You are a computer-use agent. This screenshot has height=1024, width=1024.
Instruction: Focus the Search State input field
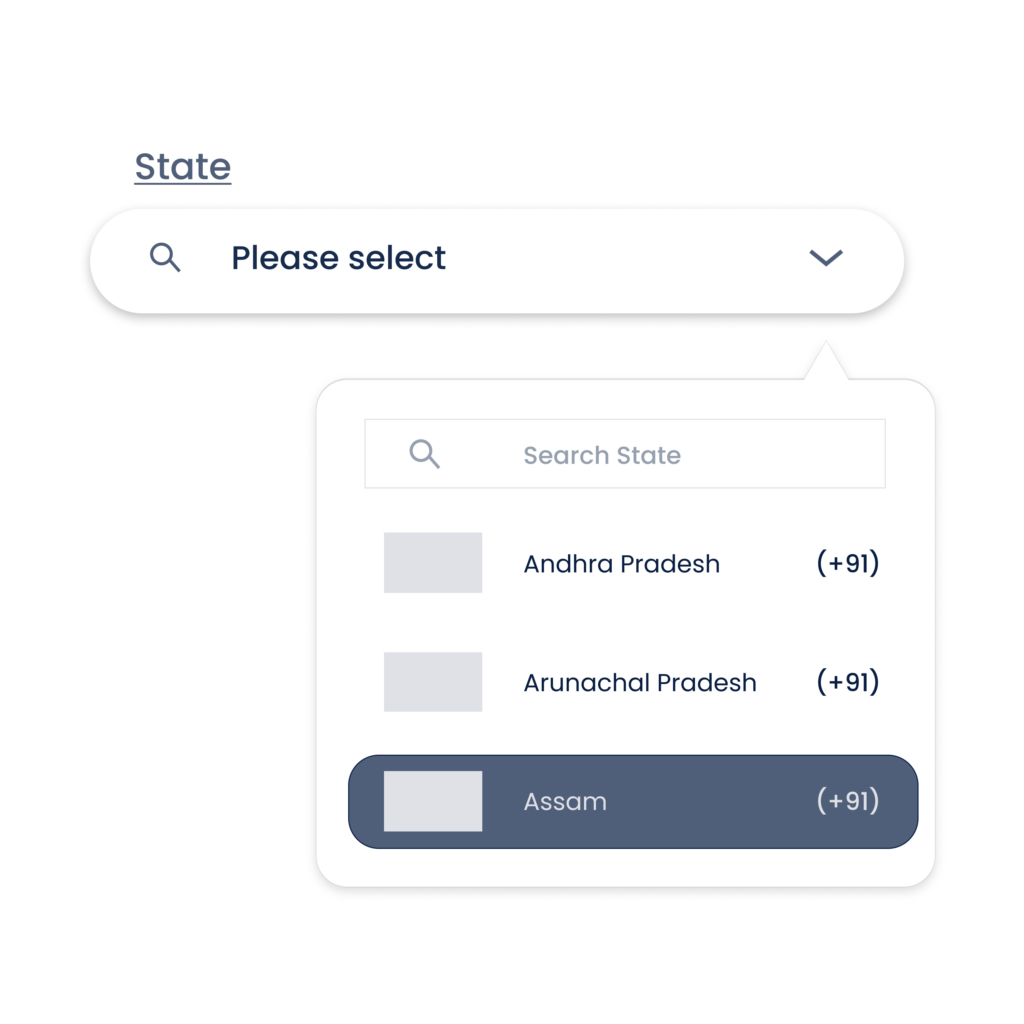625,454
